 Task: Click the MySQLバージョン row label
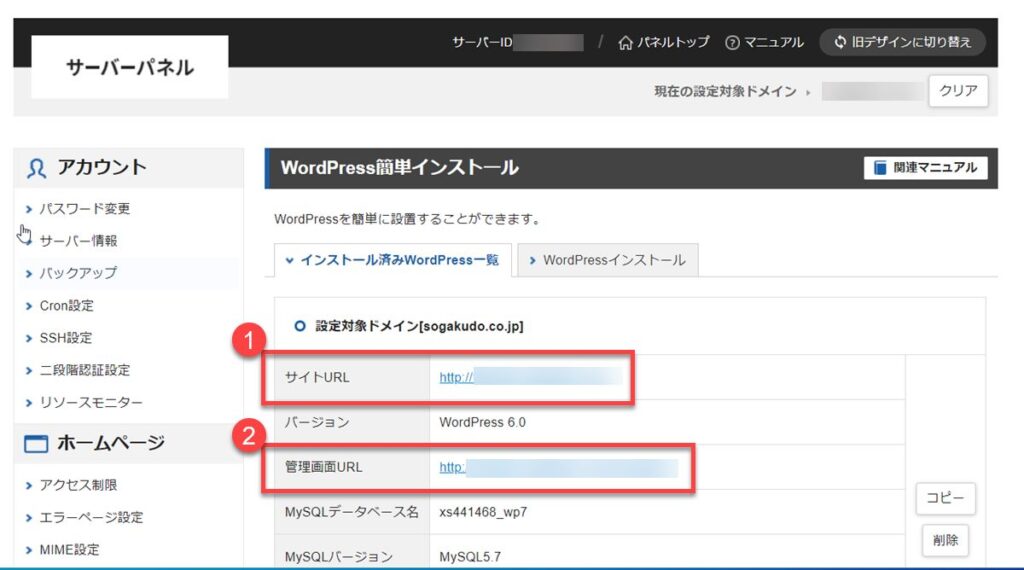pyautogui.click(x=338, y=557)
